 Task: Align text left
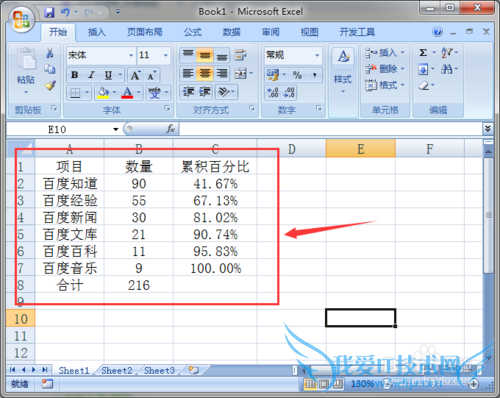[x=188, y=73]
